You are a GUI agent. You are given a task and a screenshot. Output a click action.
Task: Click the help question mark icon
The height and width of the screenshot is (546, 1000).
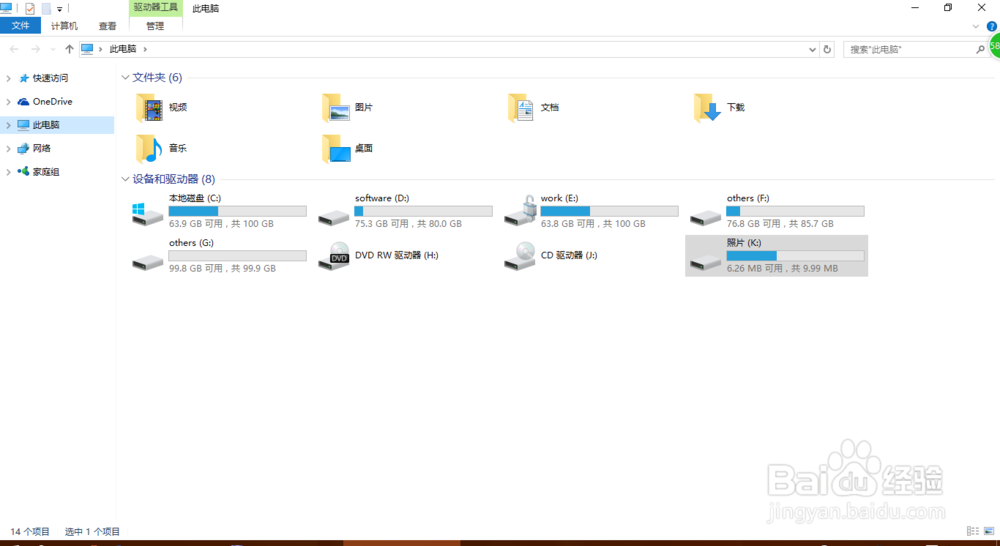[992, 26]
